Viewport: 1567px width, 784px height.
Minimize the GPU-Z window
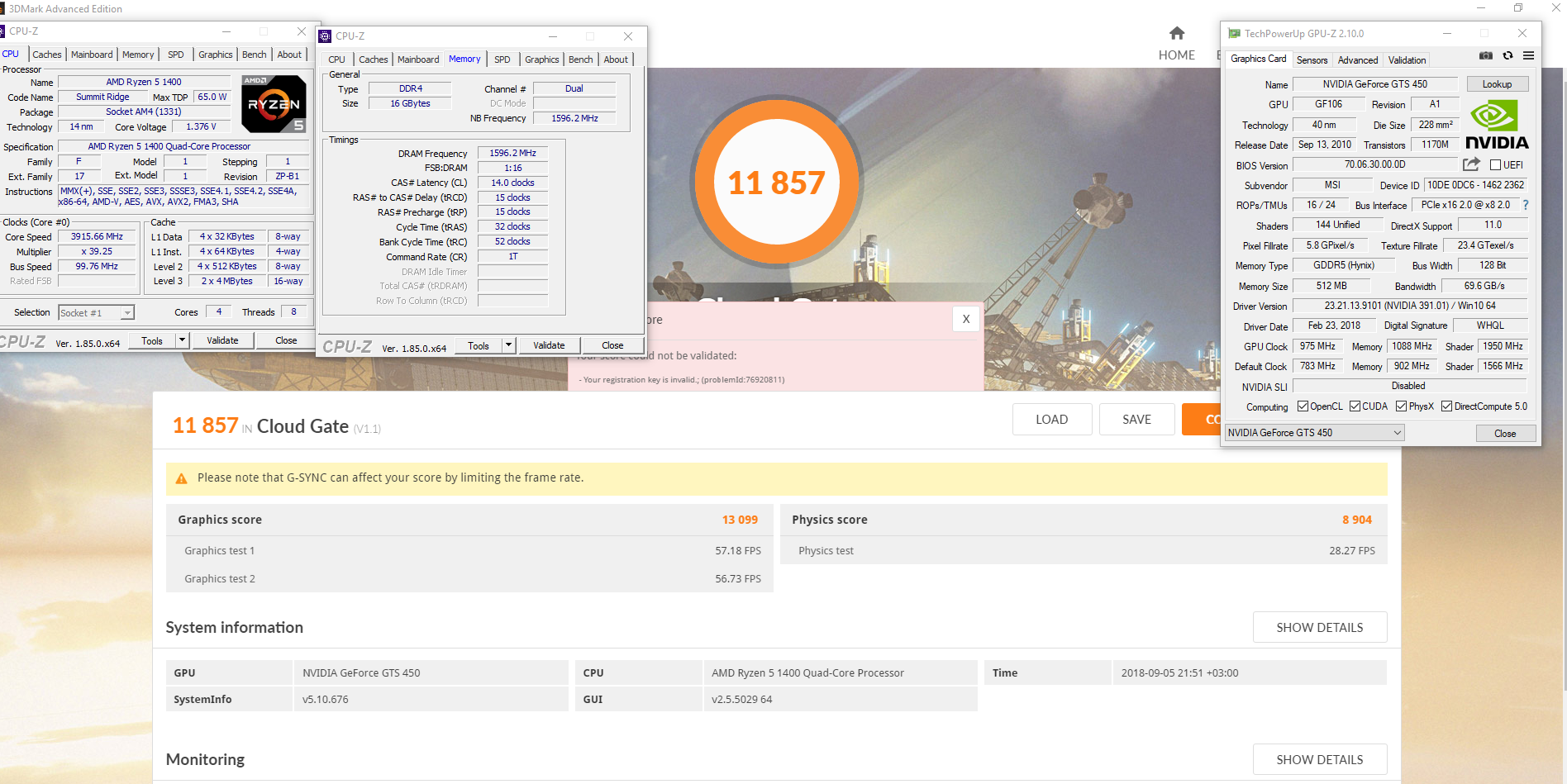[x=1447, y=34]
